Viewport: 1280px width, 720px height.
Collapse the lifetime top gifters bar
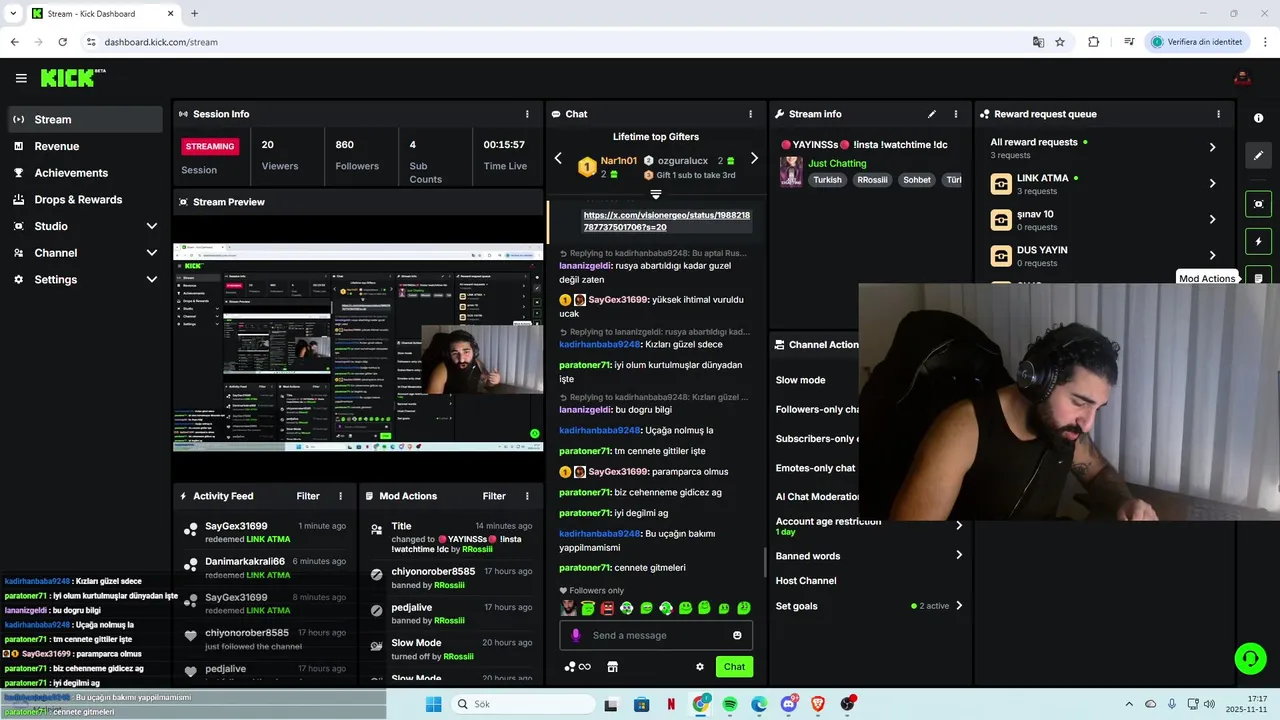click(656, 194)
